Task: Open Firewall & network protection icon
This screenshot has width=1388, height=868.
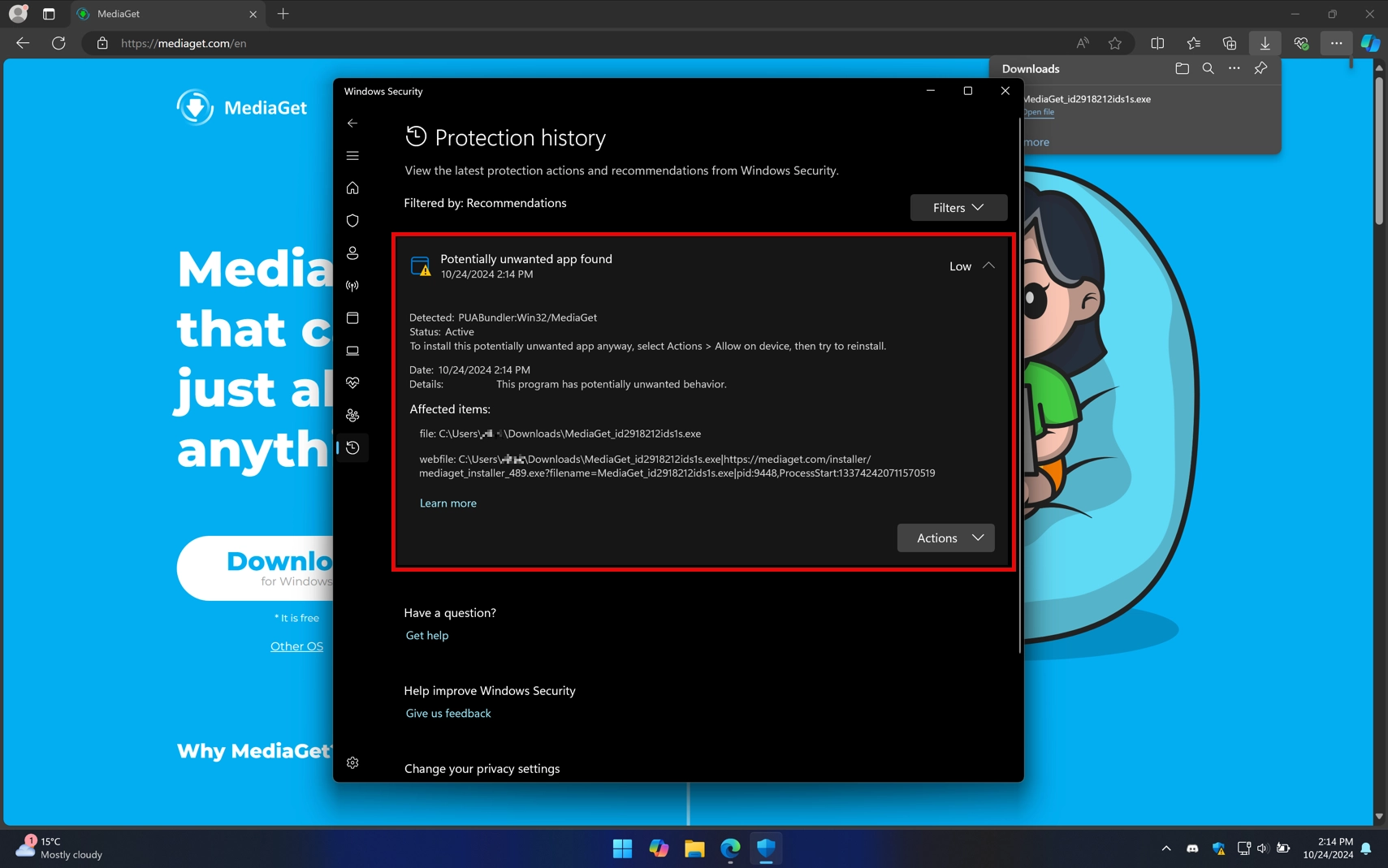Action: 352,285
